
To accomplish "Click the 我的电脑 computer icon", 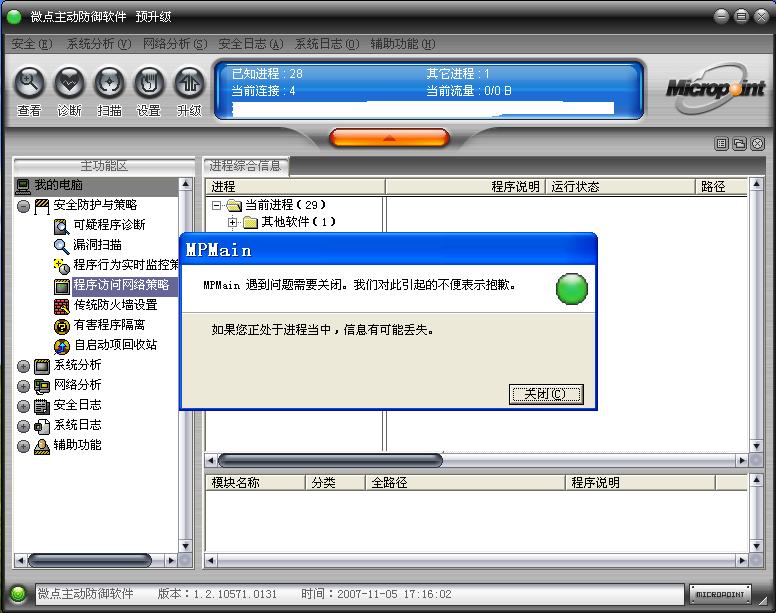I will (x=23, y=186).
